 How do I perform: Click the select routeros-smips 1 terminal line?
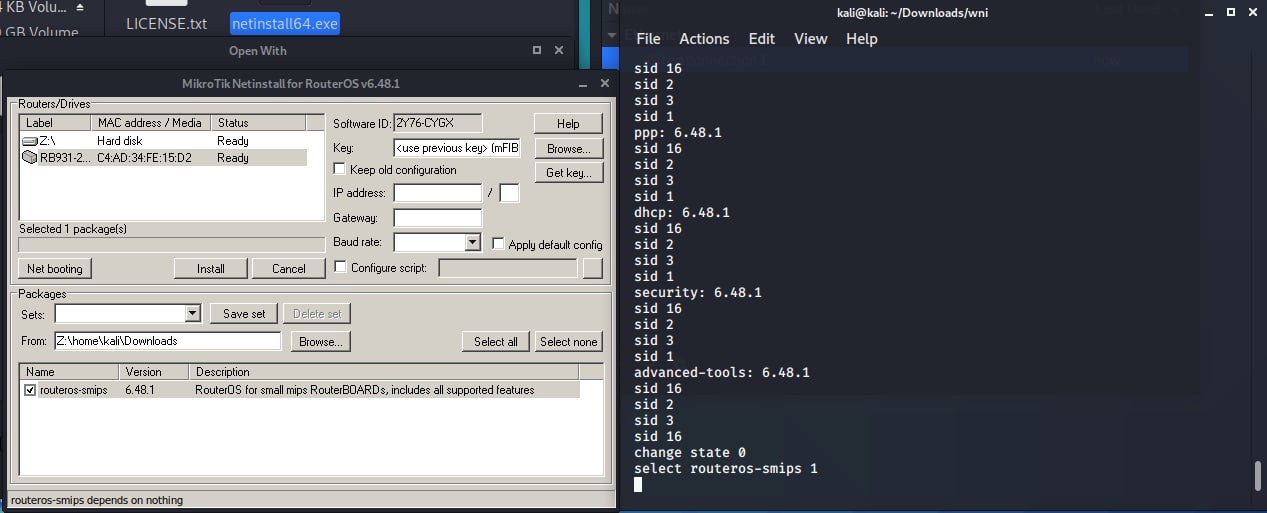(x=726, y=468)
